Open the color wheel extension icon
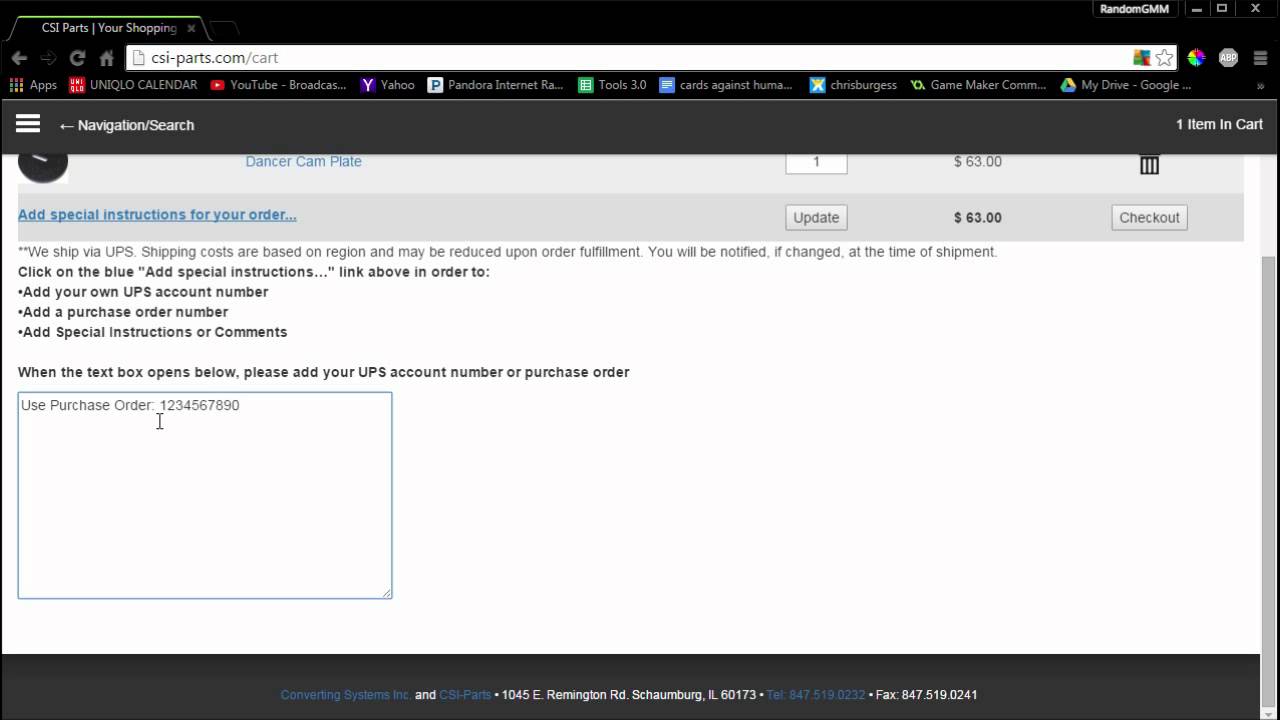Screen dimensions: 1280x720 pos(1196,58)
